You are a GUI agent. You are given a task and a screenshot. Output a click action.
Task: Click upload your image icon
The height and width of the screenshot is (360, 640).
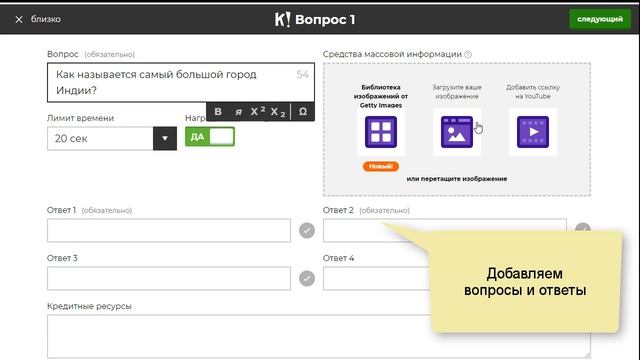pyautogui.click(x=457, y=132)
